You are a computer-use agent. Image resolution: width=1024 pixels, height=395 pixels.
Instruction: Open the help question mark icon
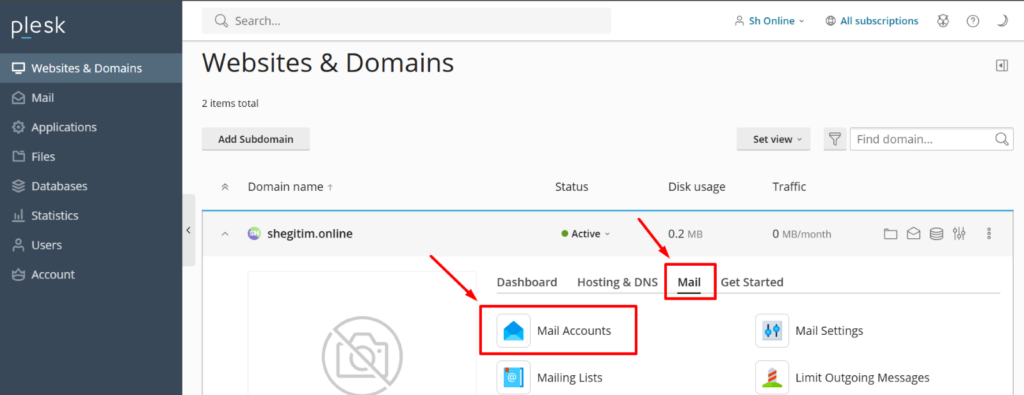(x=973, y=21)
